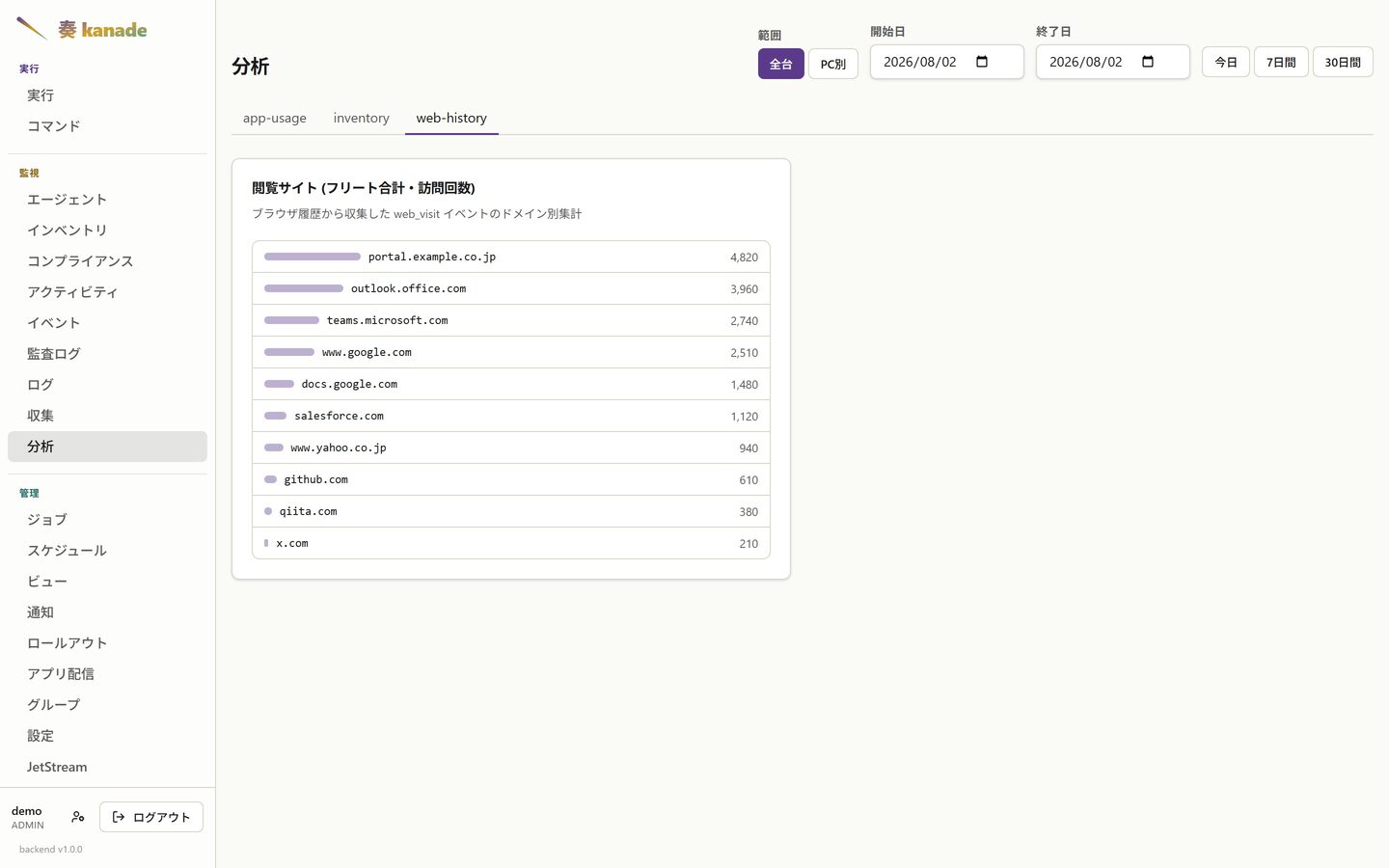This screenshot has height=868, width=1389.
Task: Click the 閲覧サイト card heading
Action: pyautogui.click(x=364, y=188)
